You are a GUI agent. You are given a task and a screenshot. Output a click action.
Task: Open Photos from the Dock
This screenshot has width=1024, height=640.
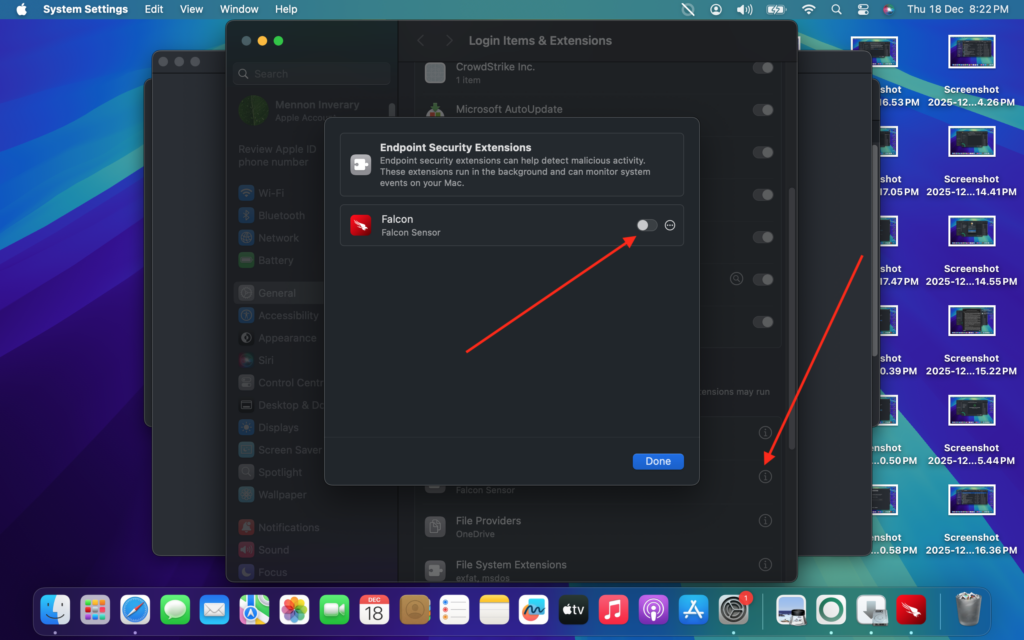[295, 610]
